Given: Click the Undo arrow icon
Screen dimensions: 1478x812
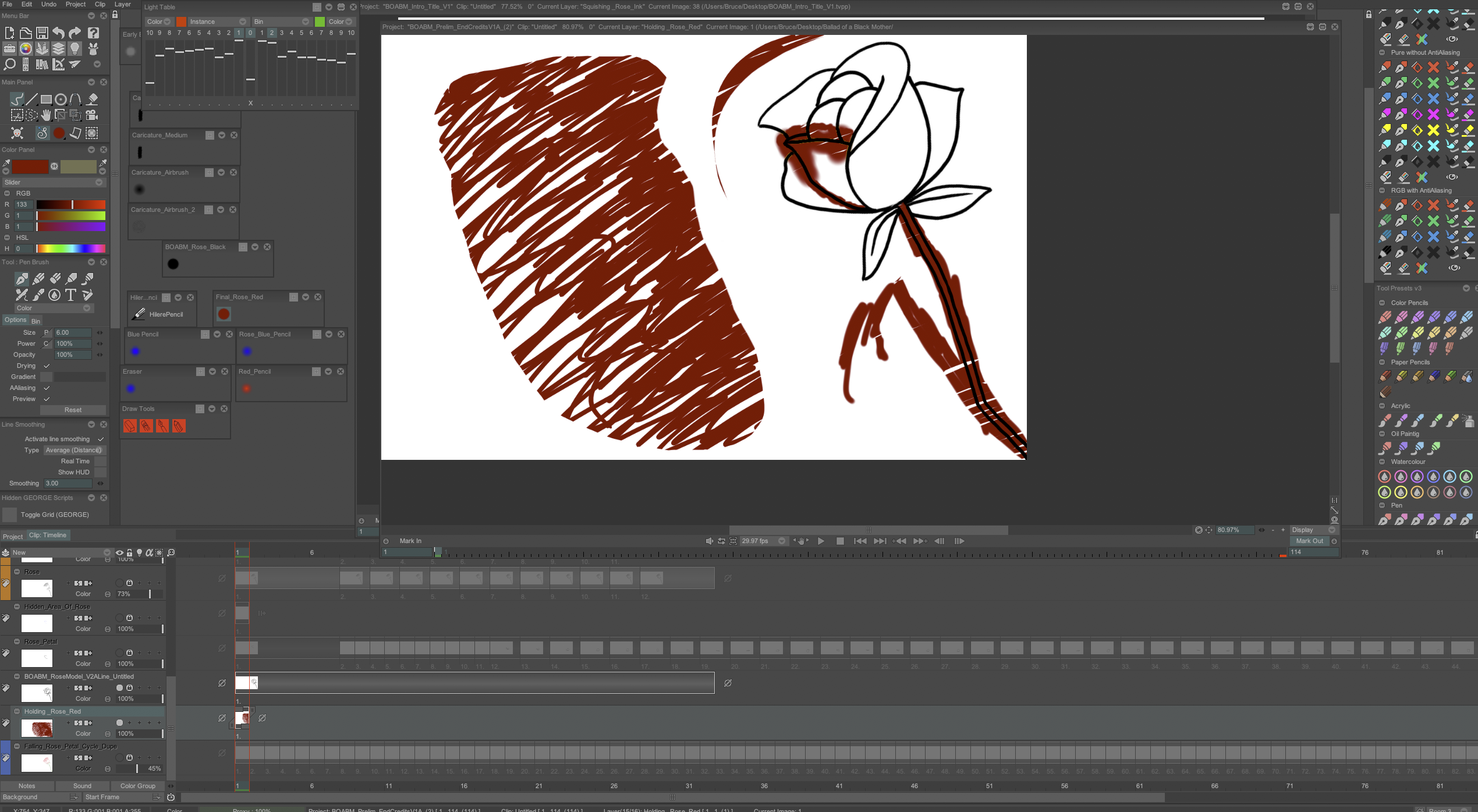Looking at the screenshot, I should 58,33.
